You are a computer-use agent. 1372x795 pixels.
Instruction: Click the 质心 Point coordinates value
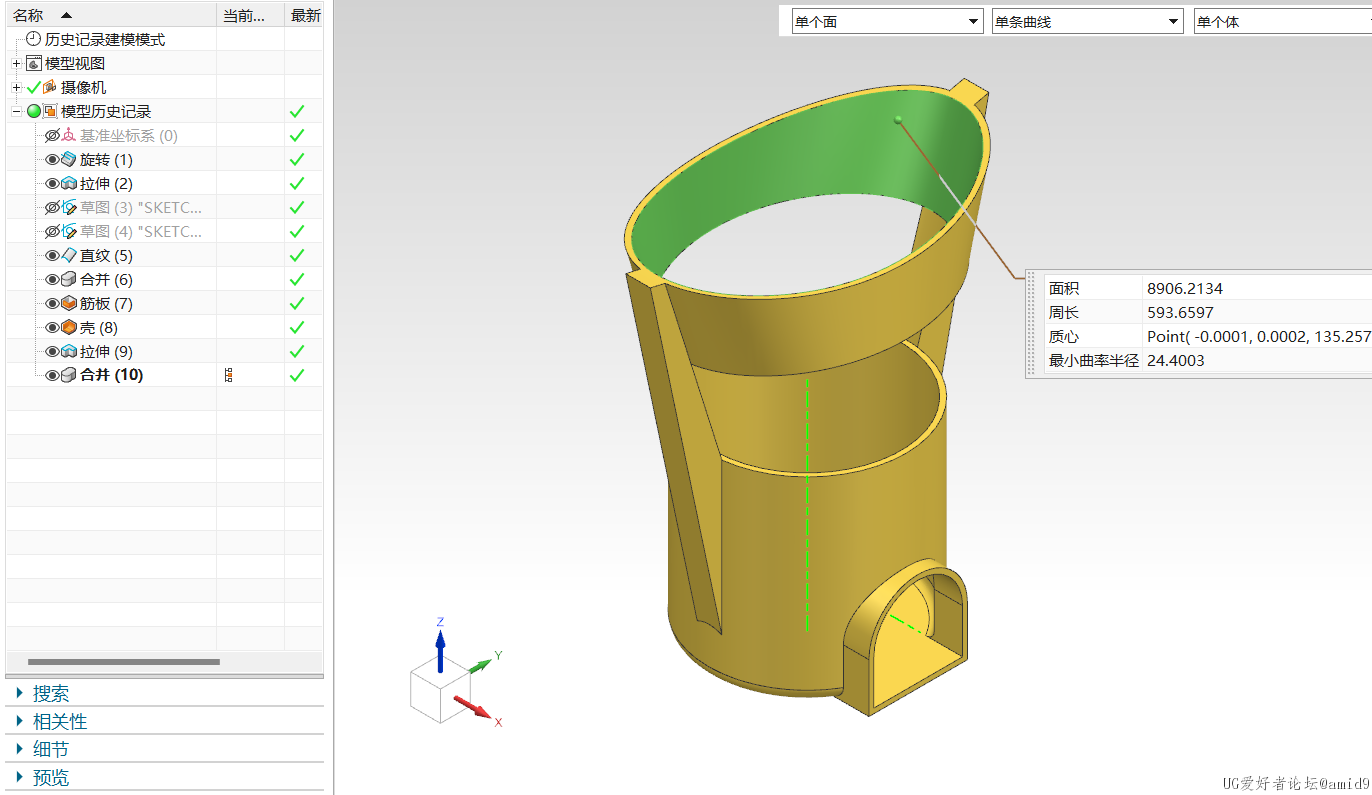tap(1259, 336)
